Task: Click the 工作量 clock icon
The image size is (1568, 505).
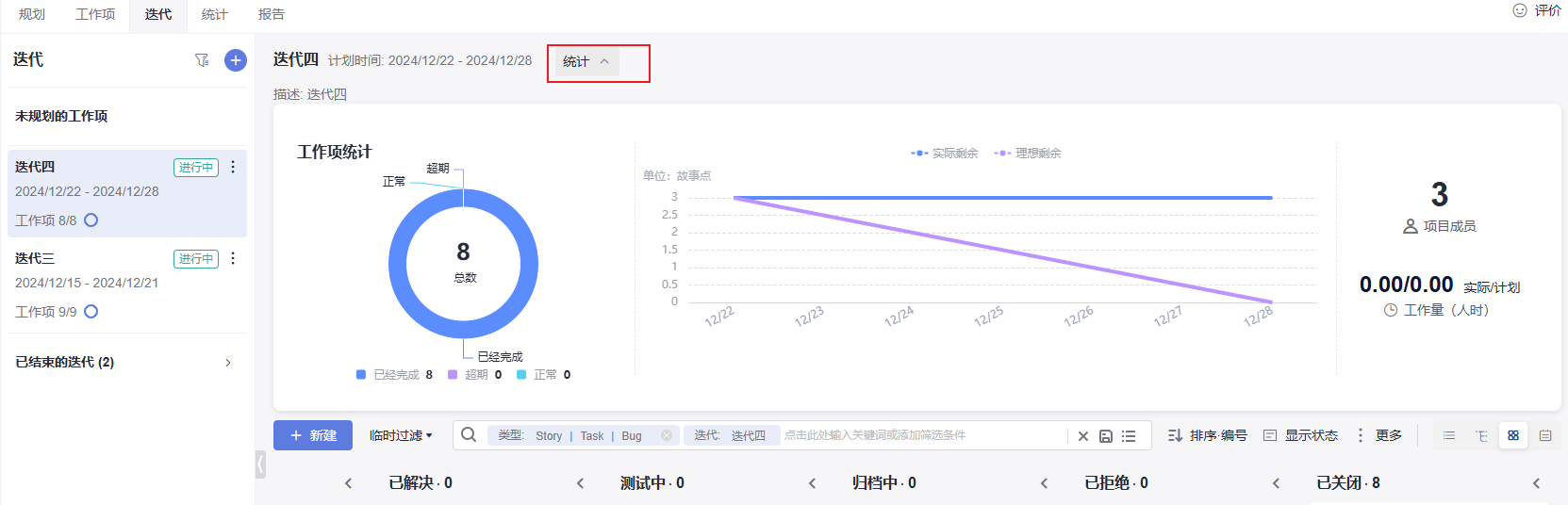Action: click(1391, 310)
